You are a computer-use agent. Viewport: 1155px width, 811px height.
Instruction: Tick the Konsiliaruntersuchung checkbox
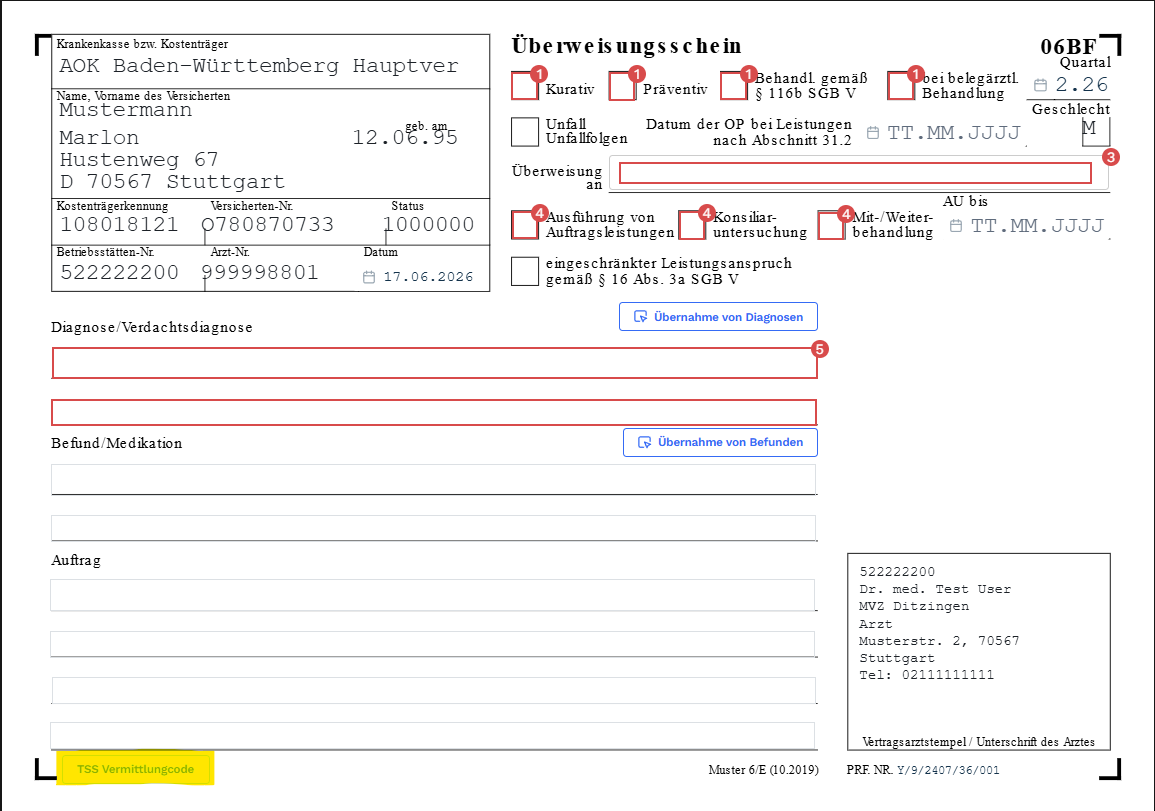pos(692,225)
